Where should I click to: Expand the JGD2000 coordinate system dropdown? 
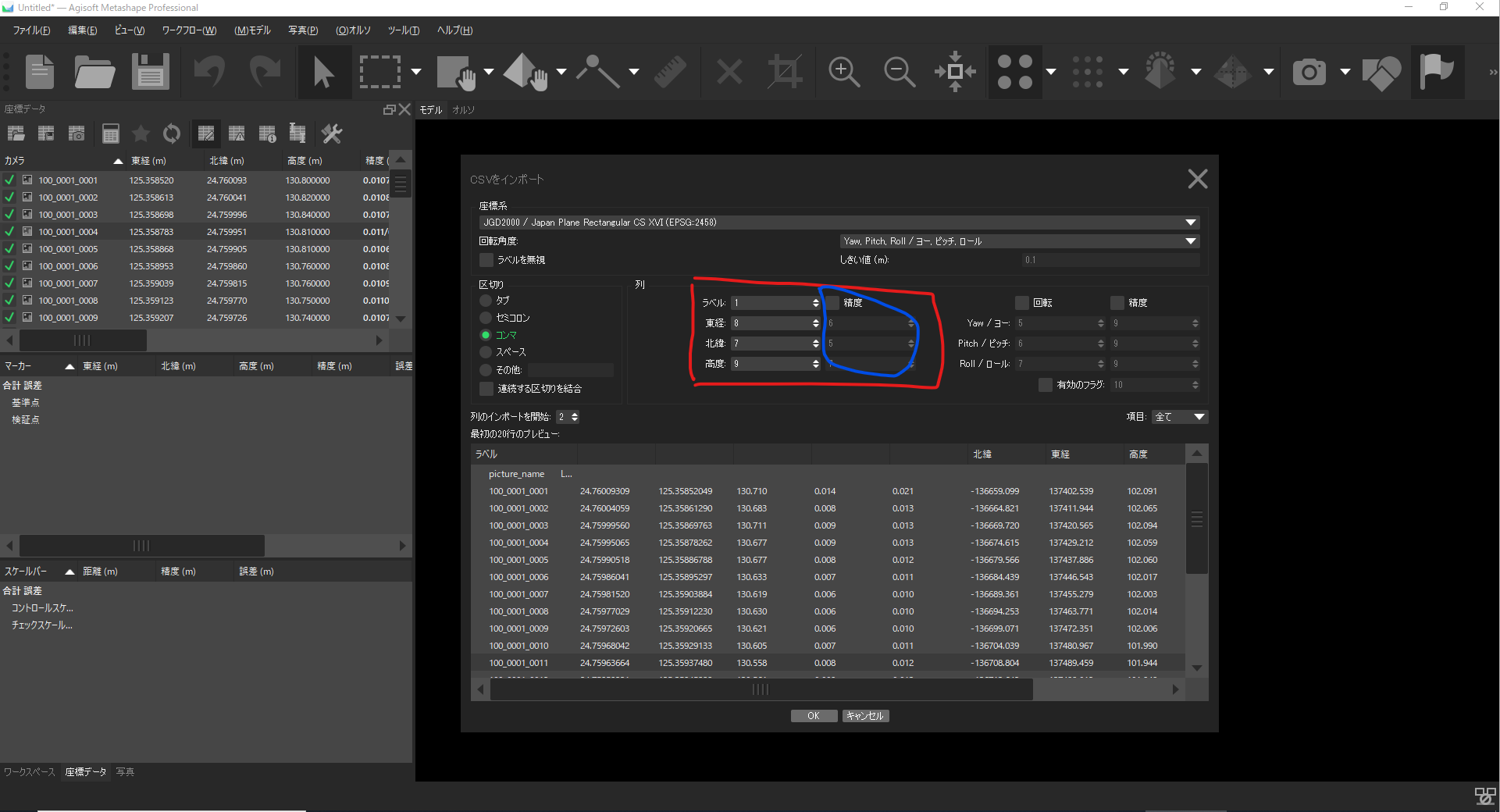pyautogui.click(x=1190, y=223)
